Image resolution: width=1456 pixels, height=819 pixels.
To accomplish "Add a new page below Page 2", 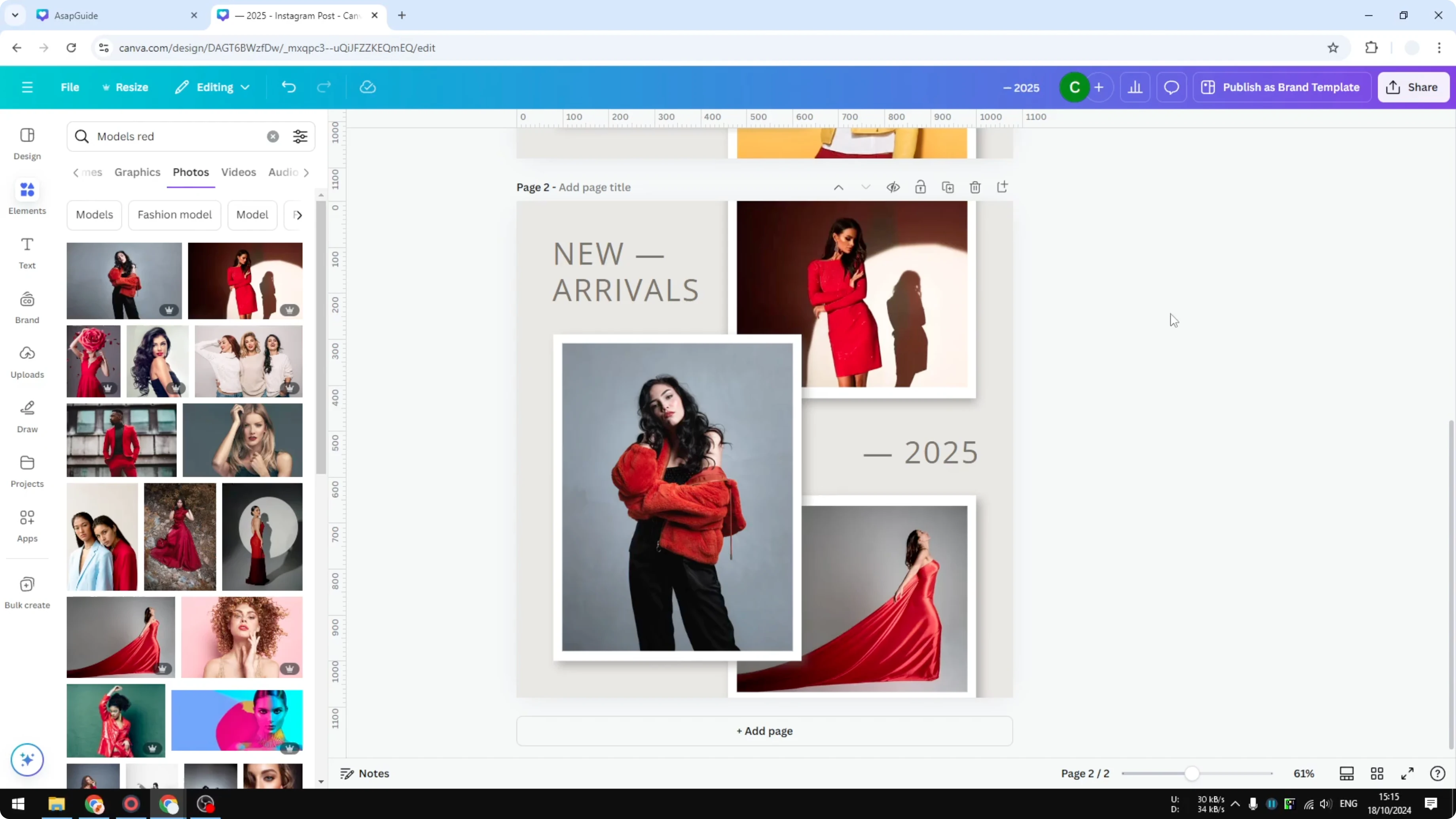I will (x=764, y=730).
